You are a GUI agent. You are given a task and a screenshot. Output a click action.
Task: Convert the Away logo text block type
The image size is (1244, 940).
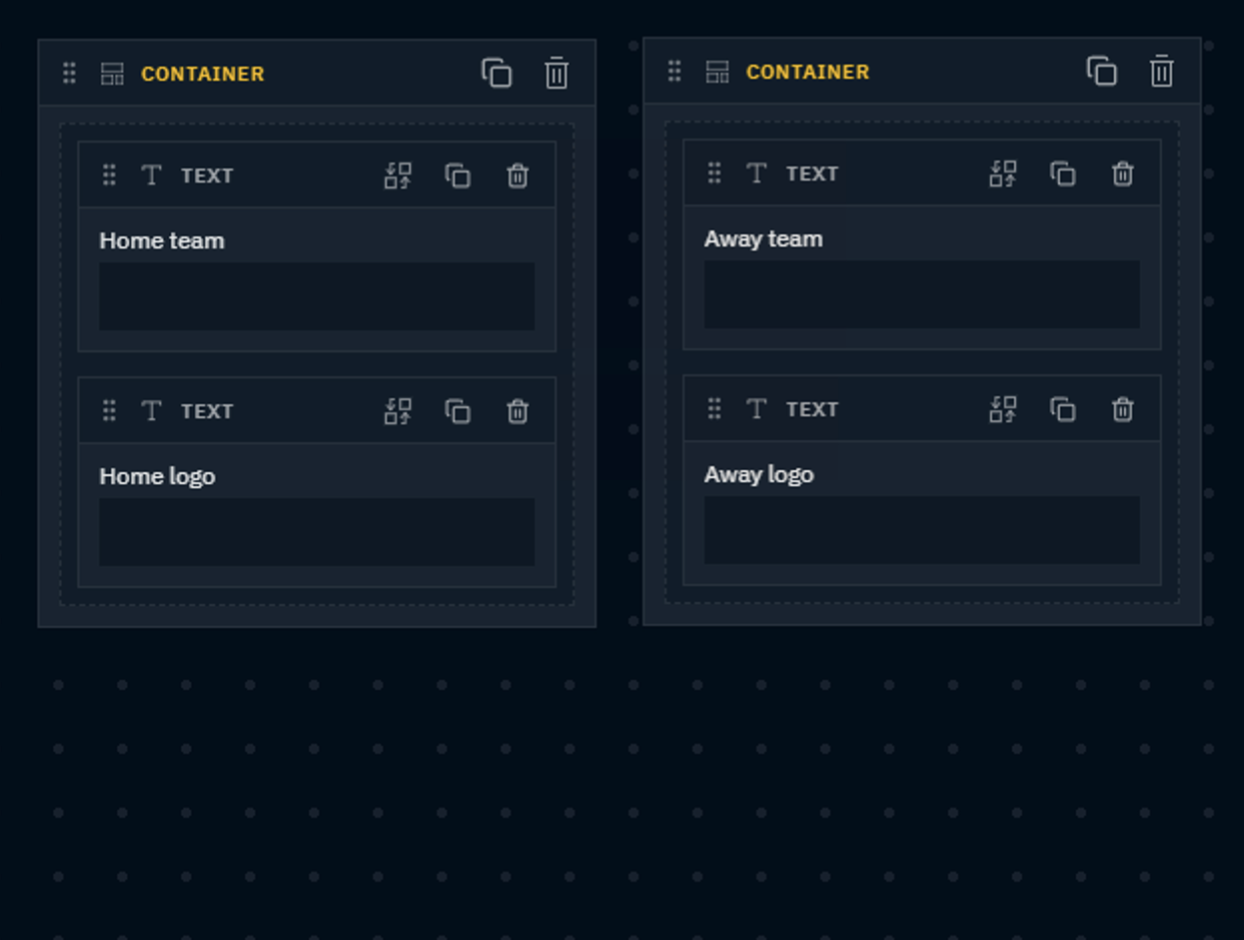pyautogui.click(x=1003, y=409)
